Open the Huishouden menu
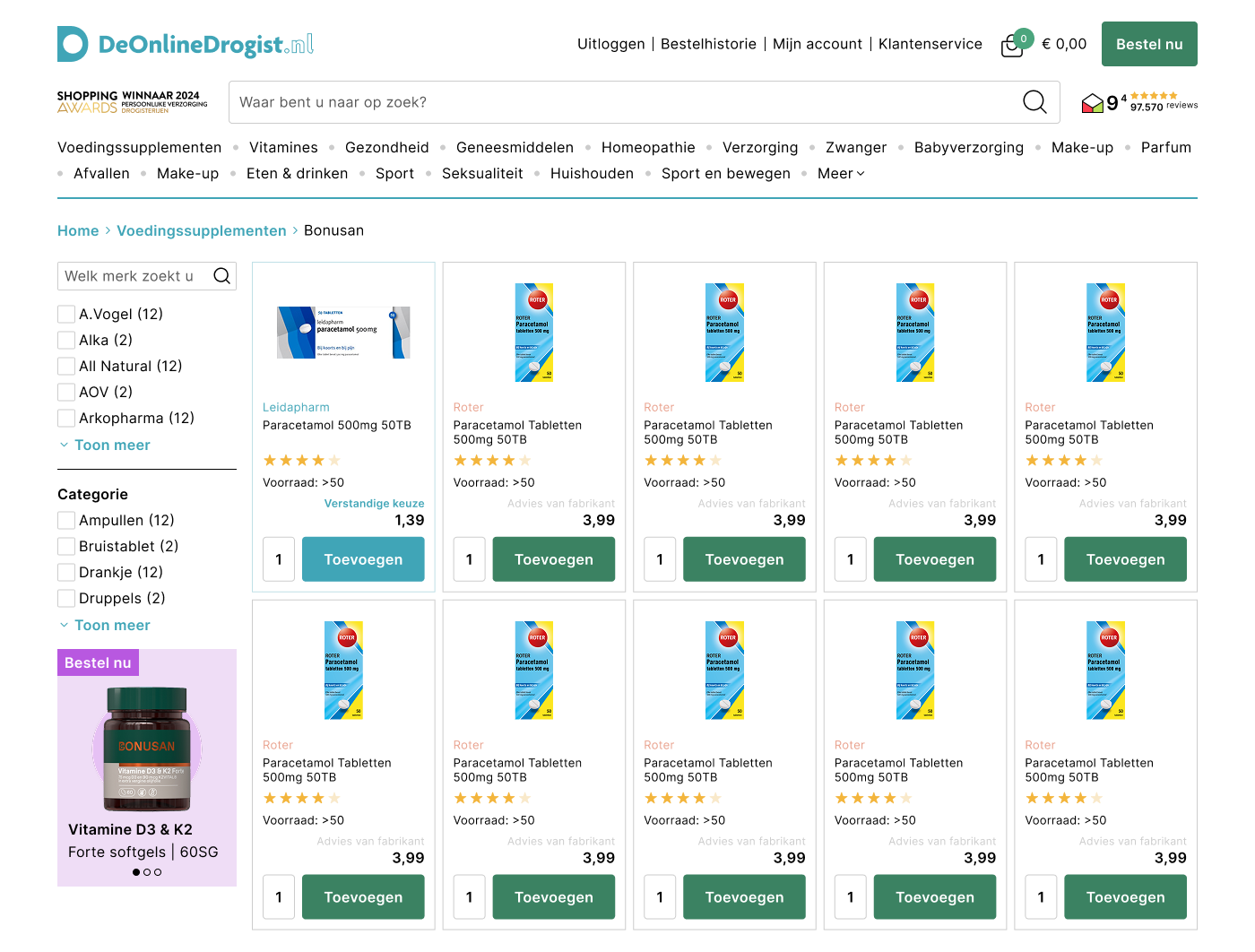The height and width of the screenshot is (952, 1255). click(592, 173)
